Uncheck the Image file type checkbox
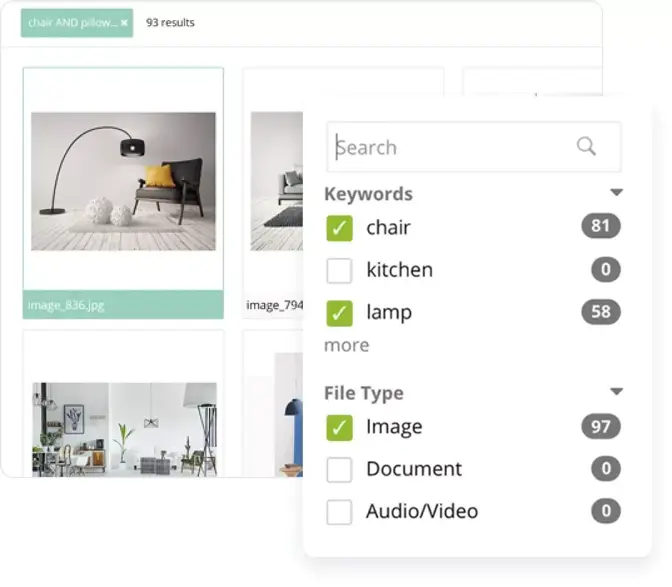 click(x=340, y=427)
